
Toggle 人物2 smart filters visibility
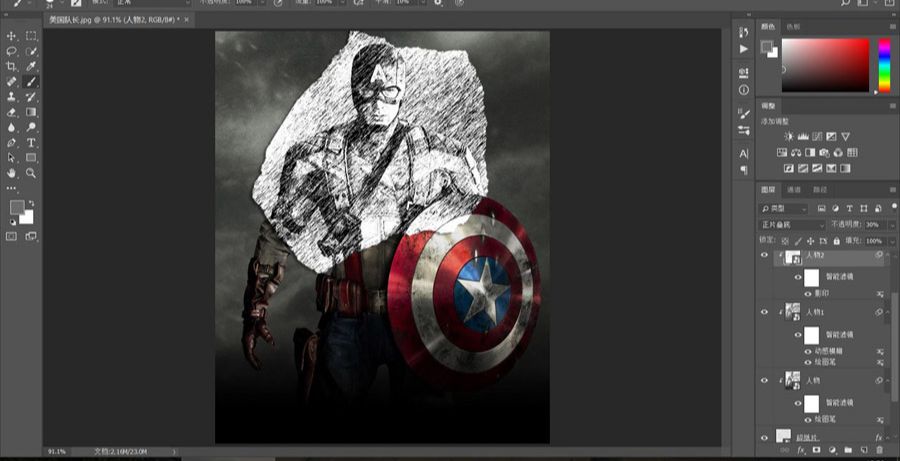[x=798, y=277]
